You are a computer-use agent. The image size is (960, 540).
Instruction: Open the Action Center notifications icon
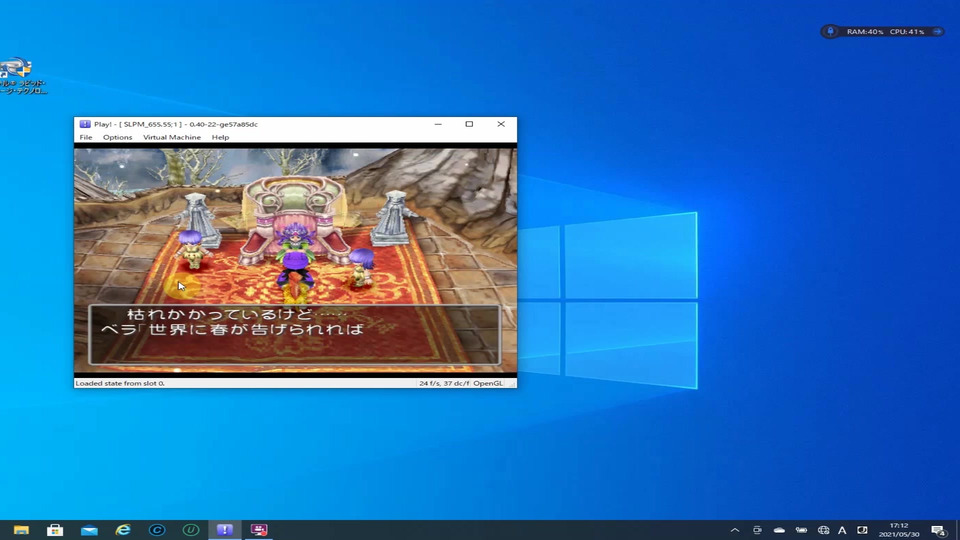938,530
